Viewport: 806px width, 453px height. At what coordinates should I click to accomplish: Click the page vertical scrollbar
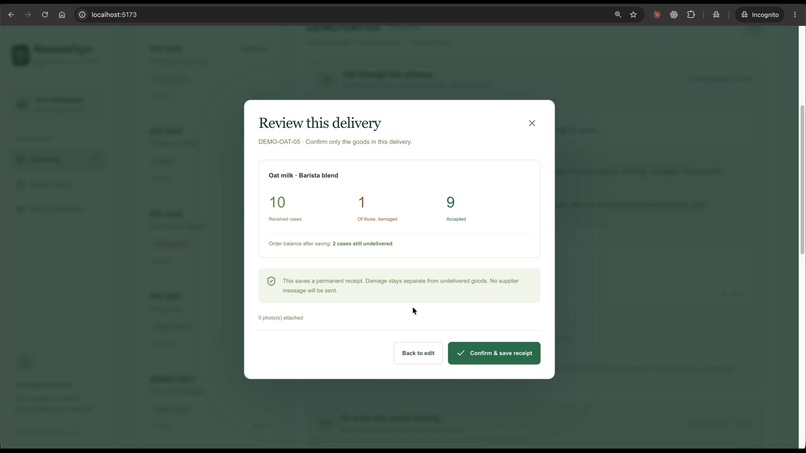802,180
